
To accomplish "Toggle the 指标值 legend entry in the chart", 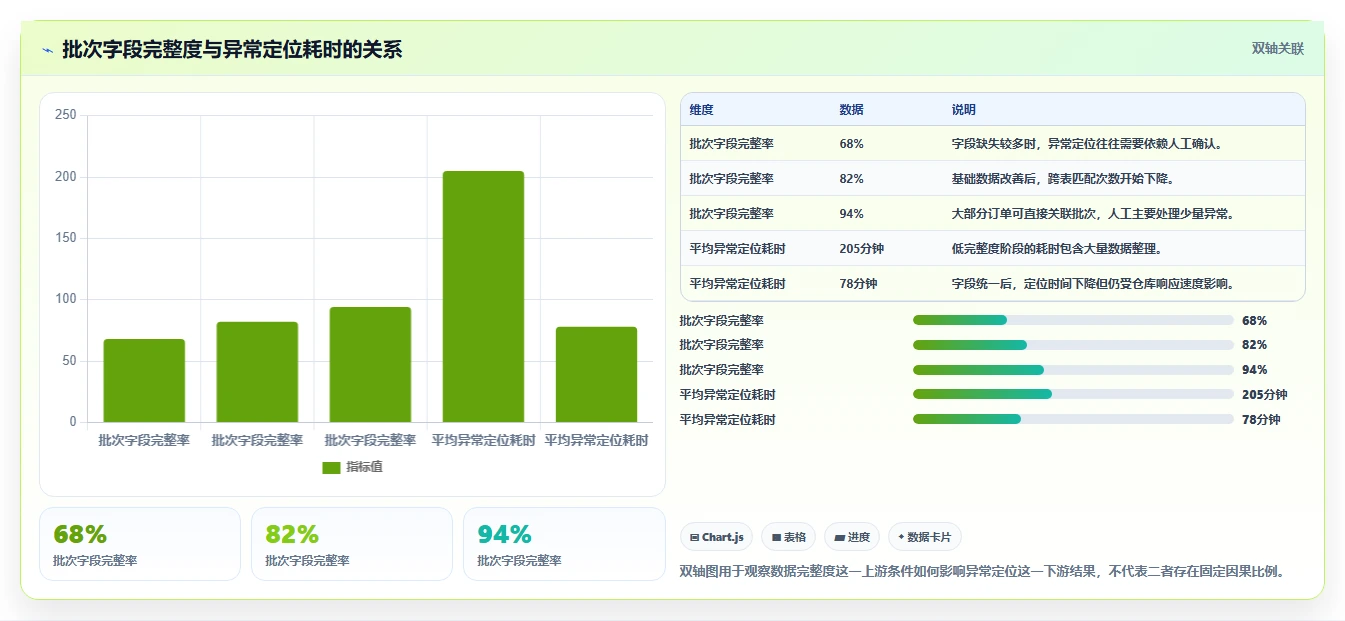I will (352, 467).
